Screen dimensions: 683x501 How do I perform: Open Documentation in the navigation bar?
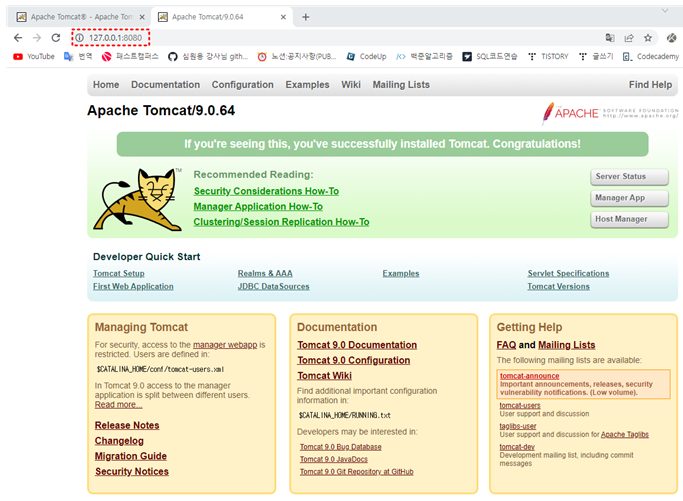(166, 85)
